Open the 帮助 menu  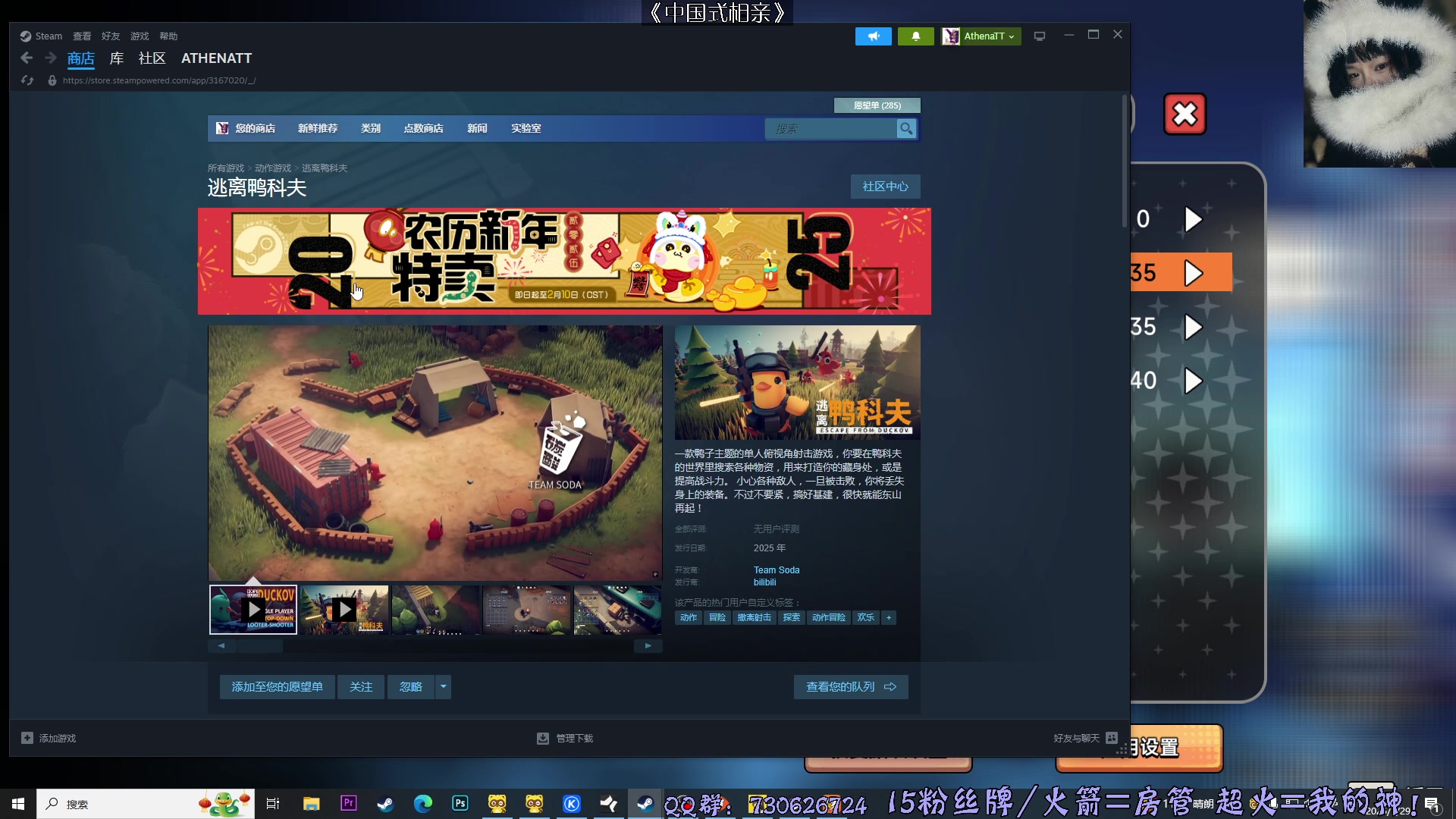[x=168, y=36]
